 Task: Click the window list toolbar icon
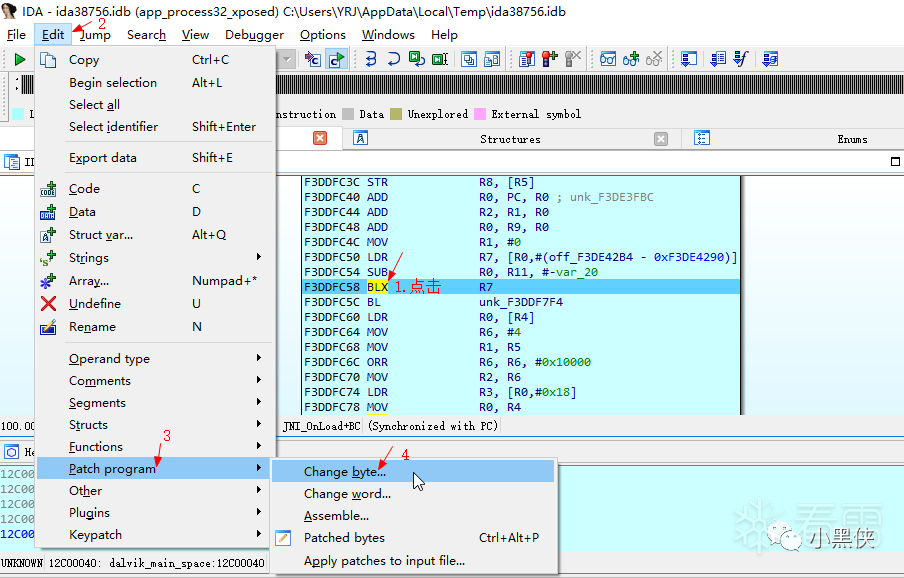tap(492, 59)
